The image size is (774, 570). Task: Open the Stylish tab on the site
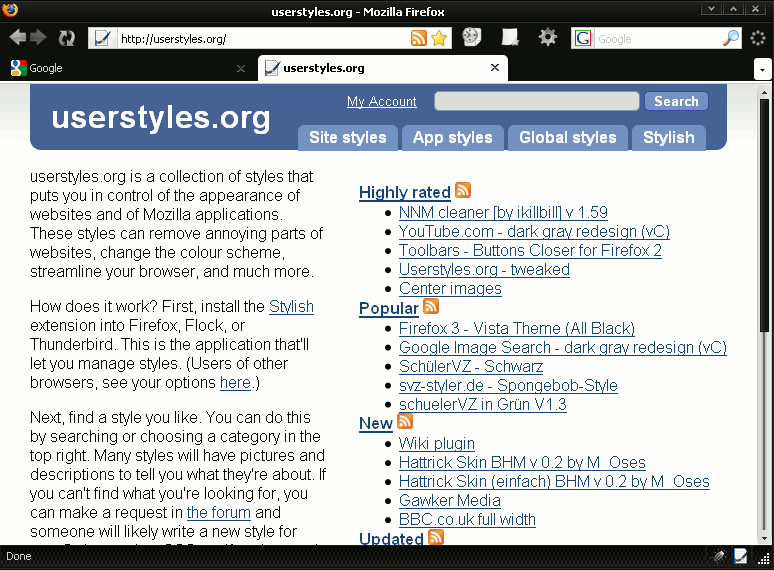tap(668, 137)
